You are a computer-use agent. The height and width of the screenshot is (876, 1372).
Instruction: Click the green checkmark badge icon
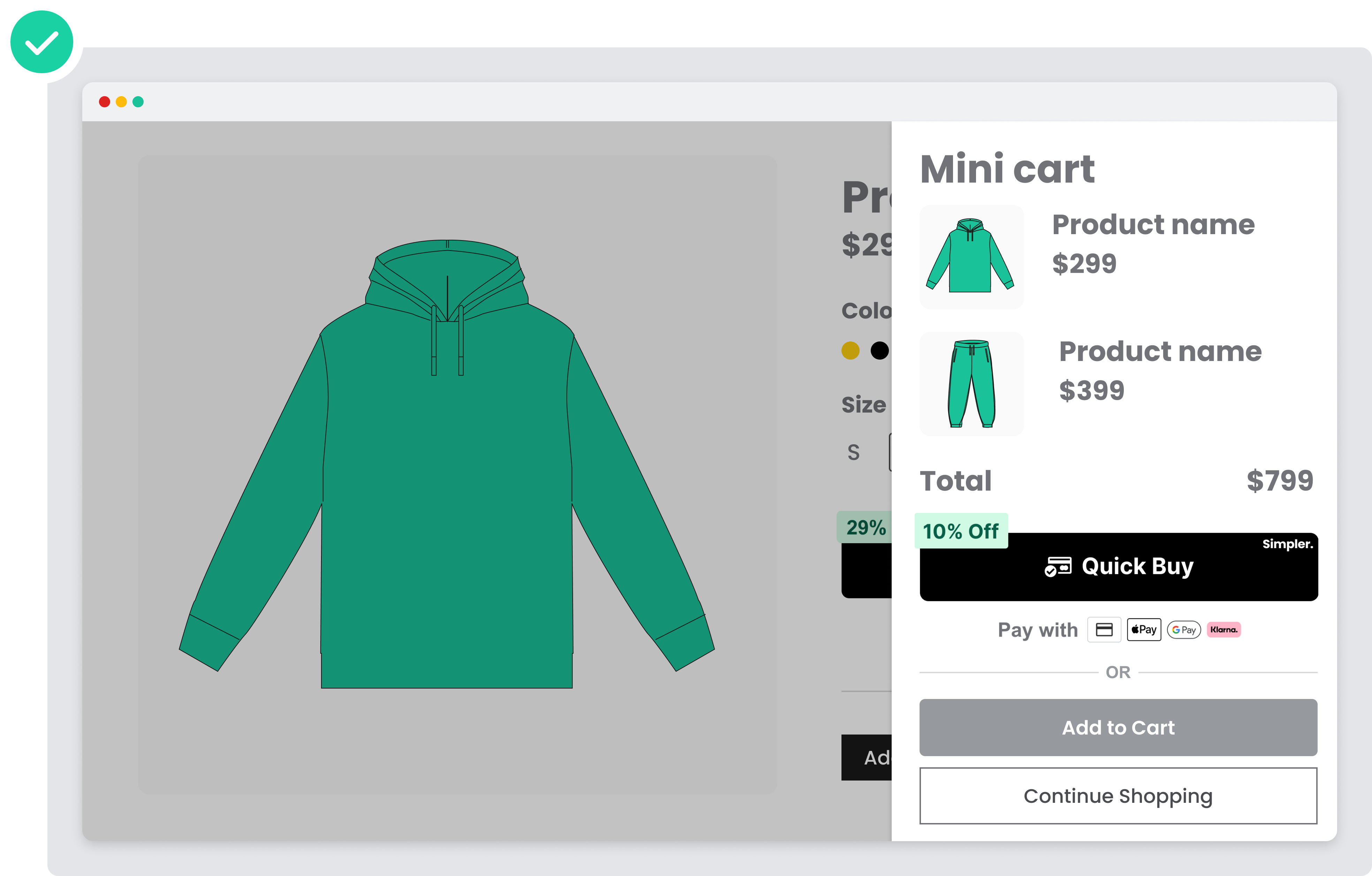pyautogui.click(x=41, y=42)
